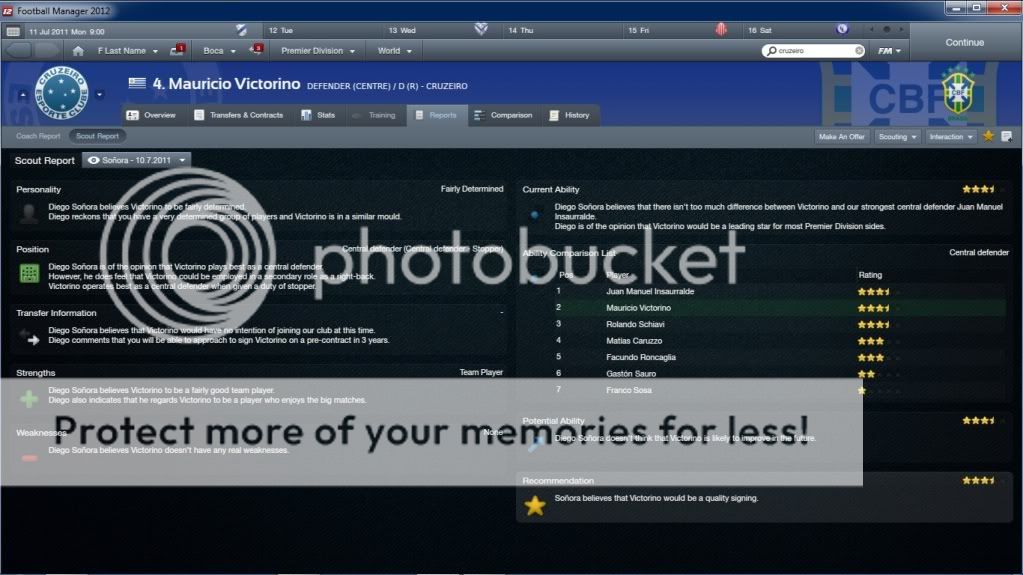Click the Monday fixture club badge in calendar bar
The height and width of the screenshot is (575, 1023).
[x=241, y=30]
